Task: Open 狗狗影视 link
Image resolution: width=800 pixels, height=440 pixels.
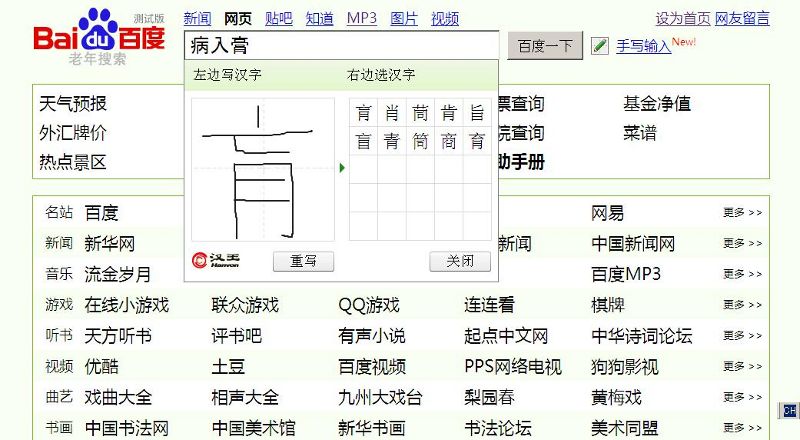Action: (x=625, y=366)
